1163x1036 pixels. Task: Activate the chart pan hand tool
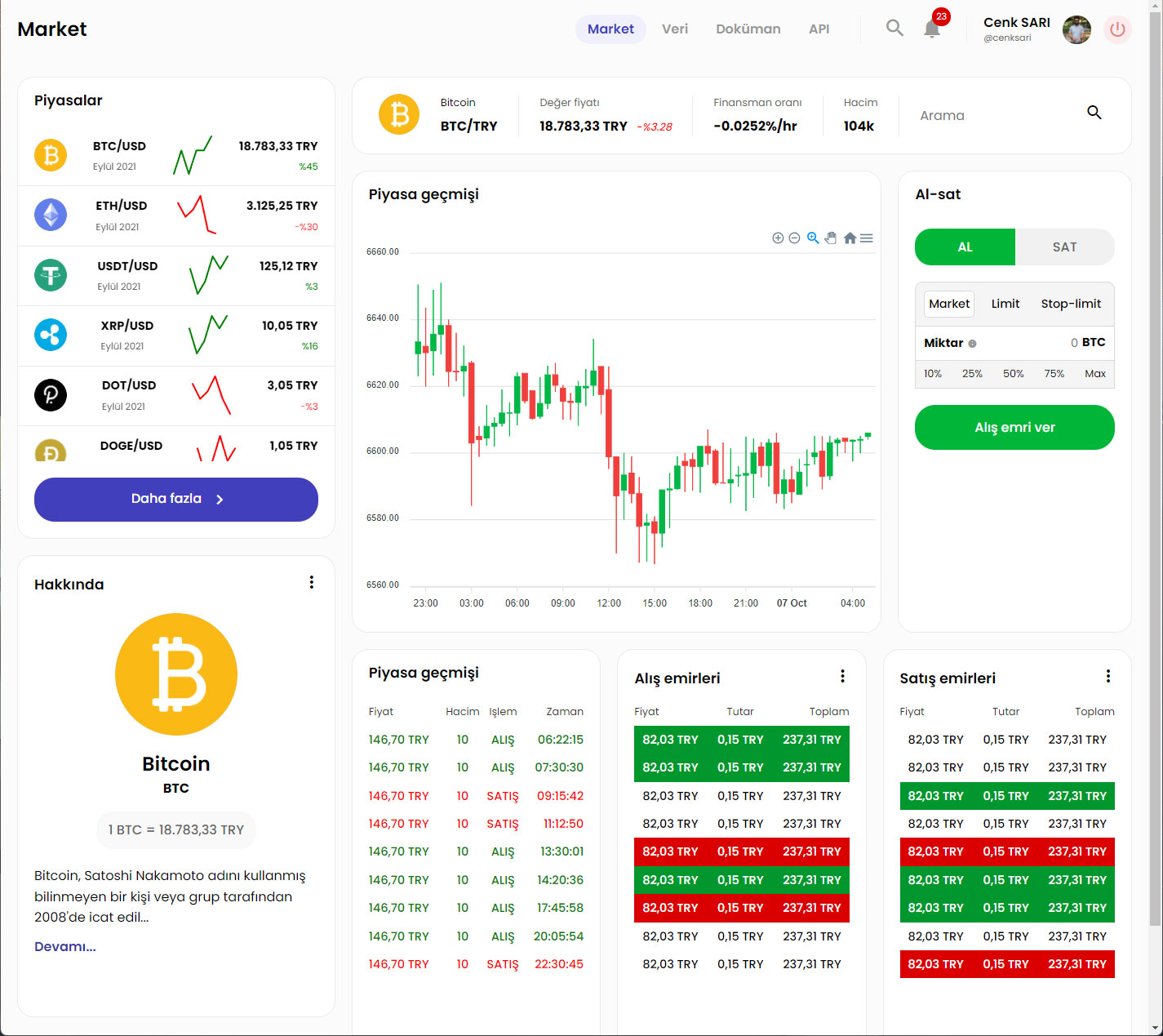tap(831, 238)
